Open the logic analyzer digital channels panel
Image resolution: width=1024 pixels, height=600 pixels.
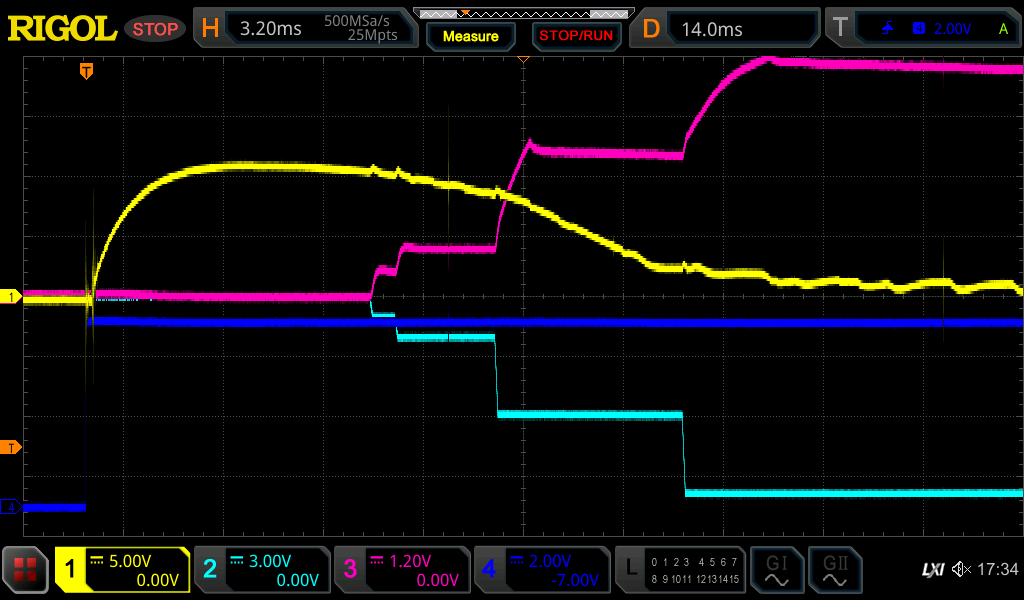click(679, 570)
